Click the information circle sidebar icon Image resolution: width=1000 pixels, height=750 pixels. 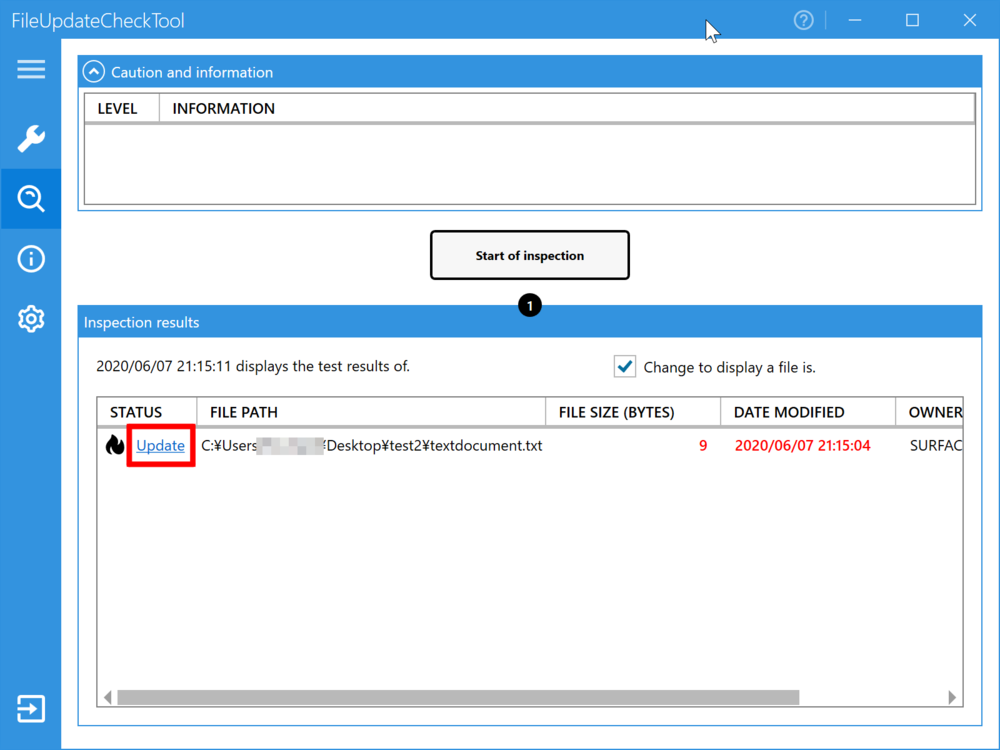coord(31,259)
